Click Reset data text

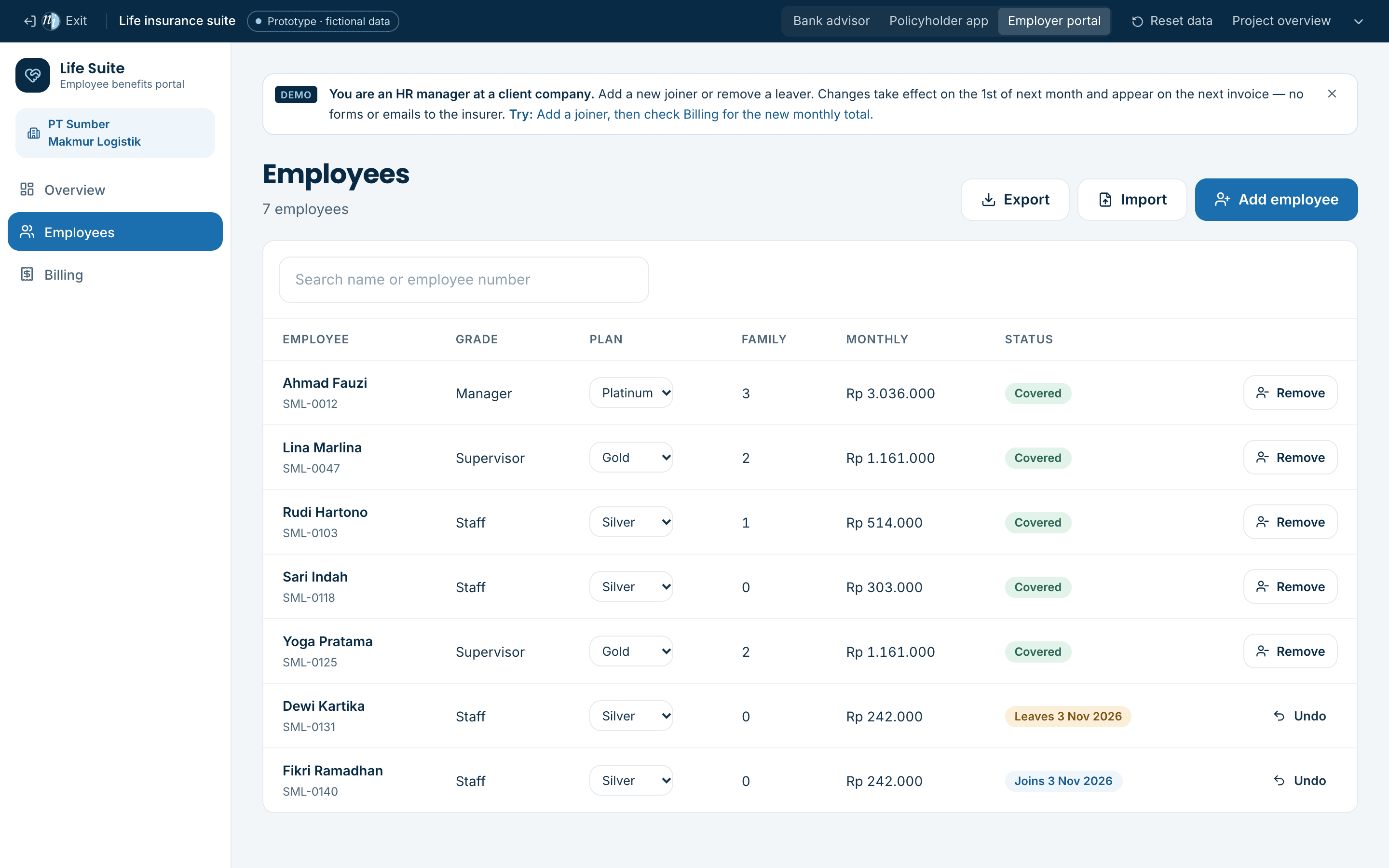tap(1181, 21)
